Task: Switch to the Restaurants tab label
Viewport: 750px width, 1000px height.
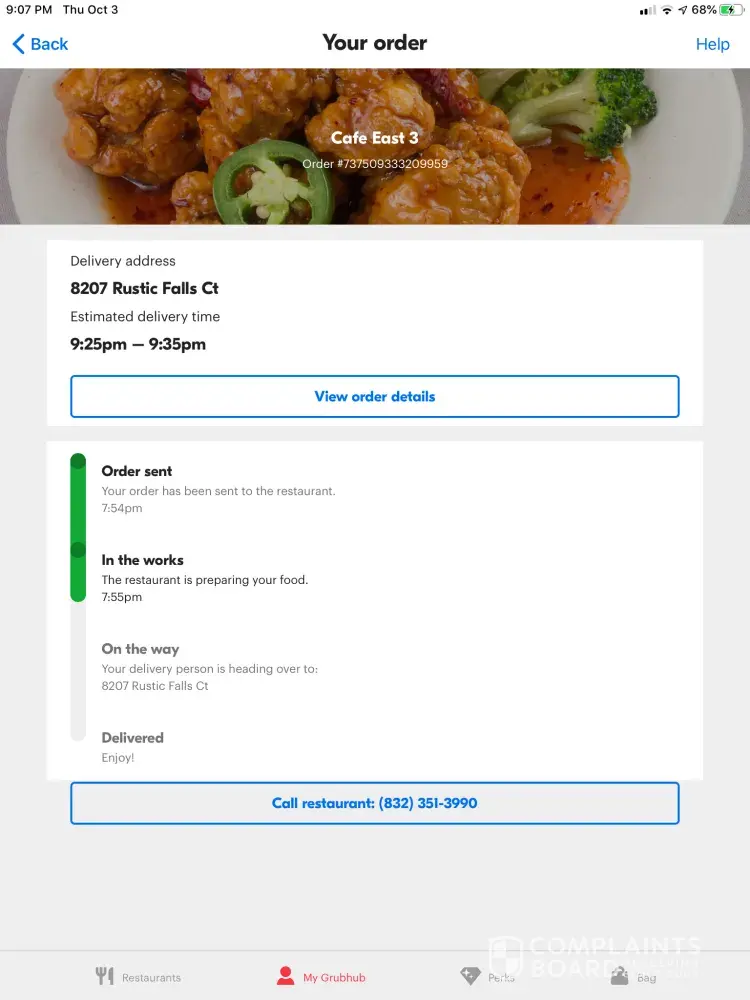Action: coord(151,977)
